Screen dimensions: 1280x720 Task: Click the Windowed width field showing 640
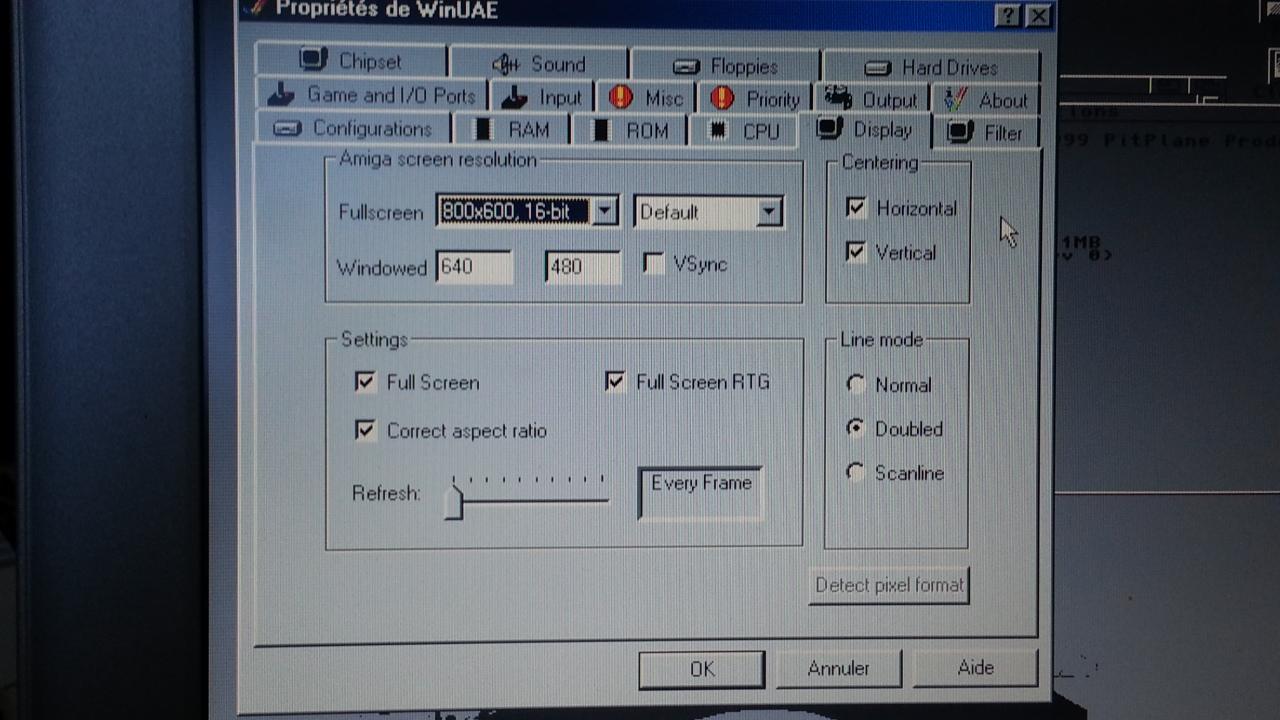point(473,267)
